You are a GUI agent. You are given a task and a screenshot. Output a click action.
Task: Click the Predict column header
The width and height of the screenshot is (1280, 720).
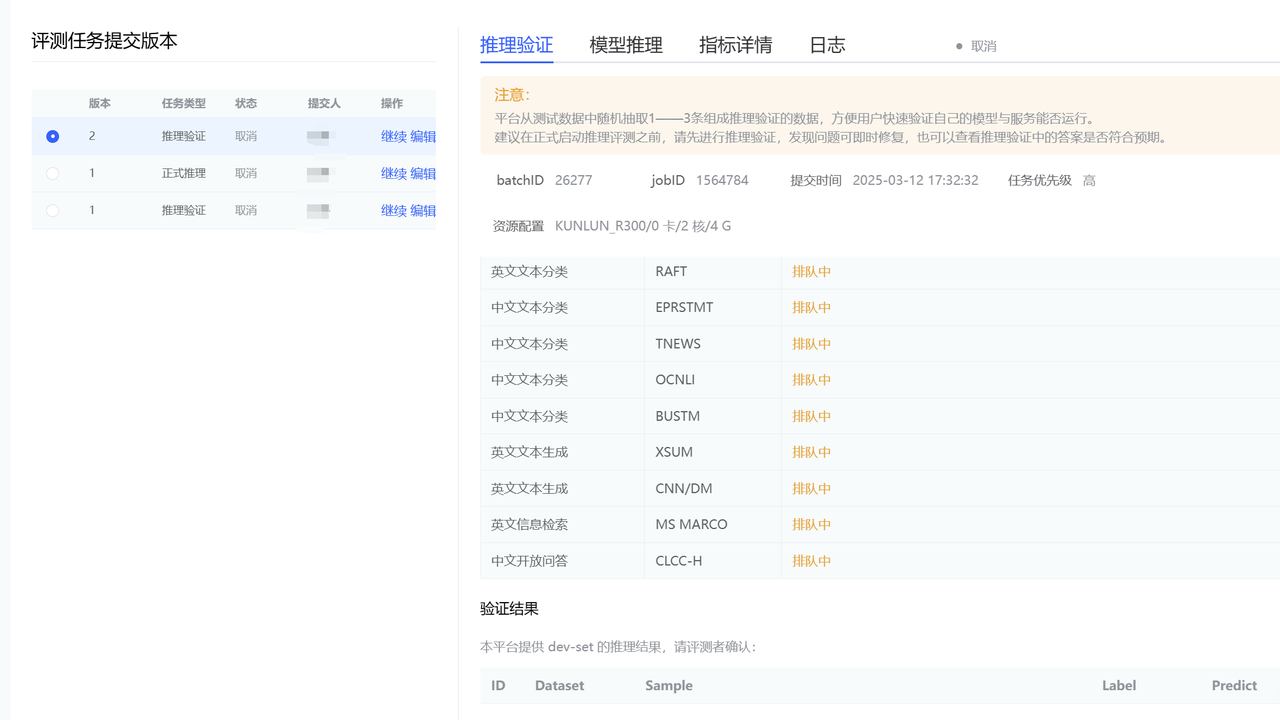(1234, 685)
